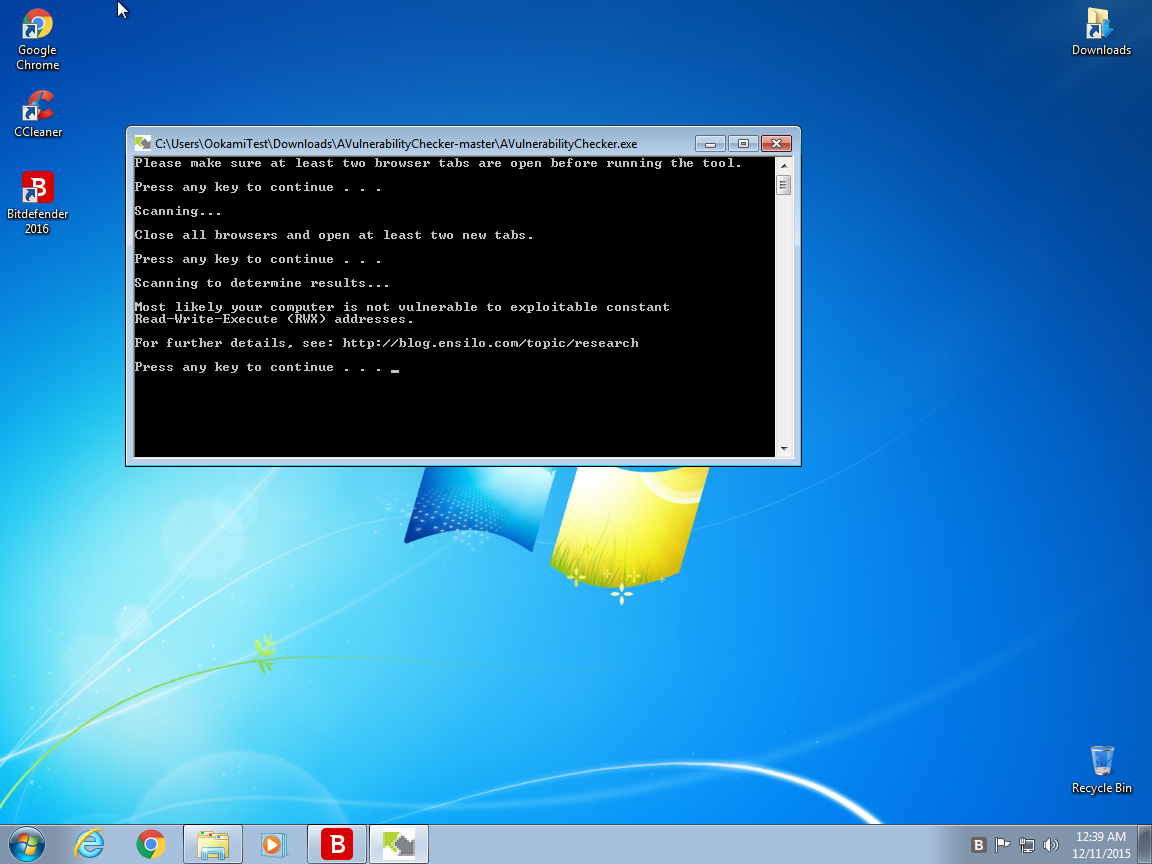Open the Google Chrome desktop shortcut
Image resolution: width=1152 pixels, height=864 pixels.
click(x=37, y=40)
